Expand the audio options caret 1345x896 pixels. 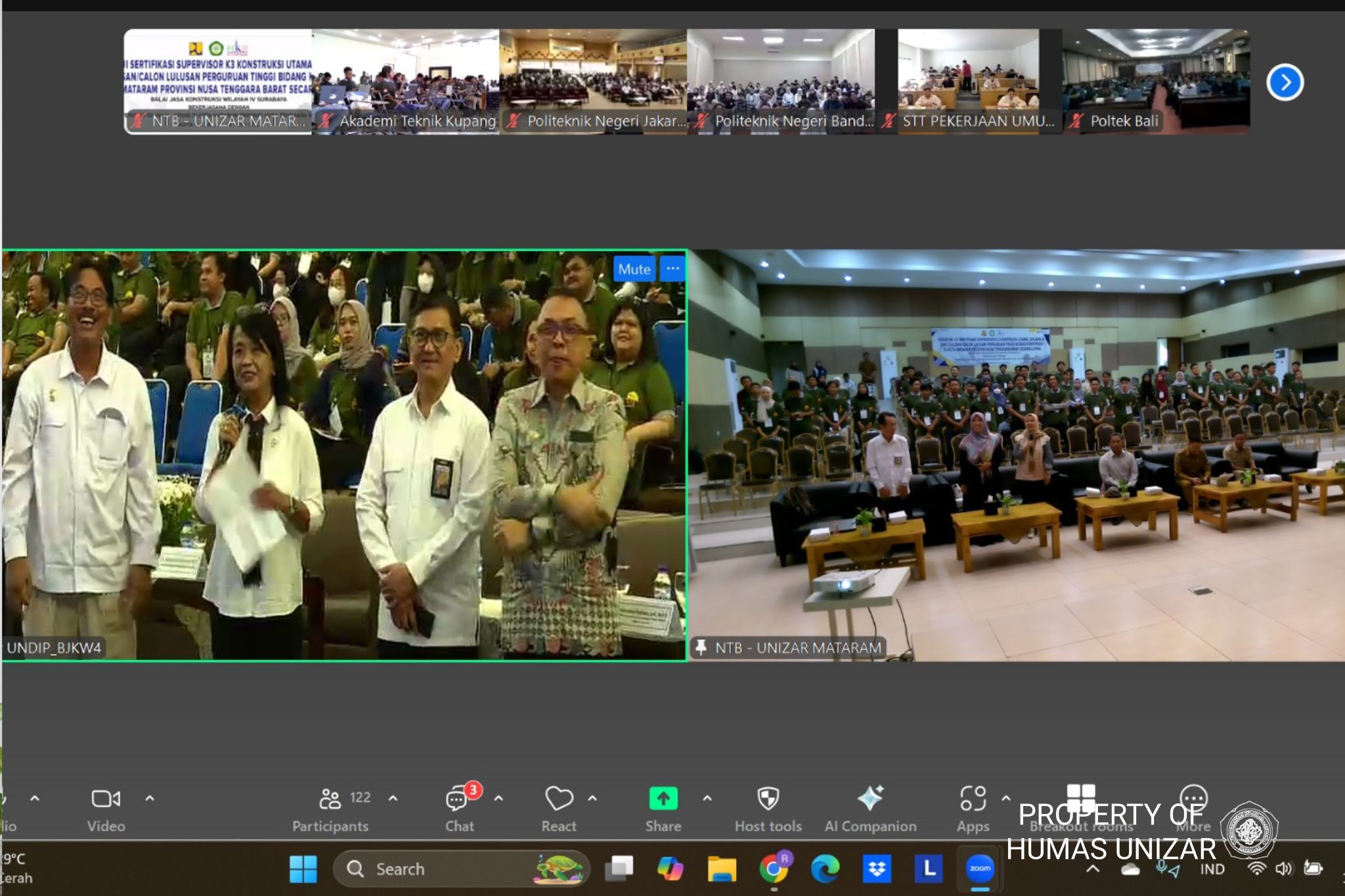click(x=35, y=798)
